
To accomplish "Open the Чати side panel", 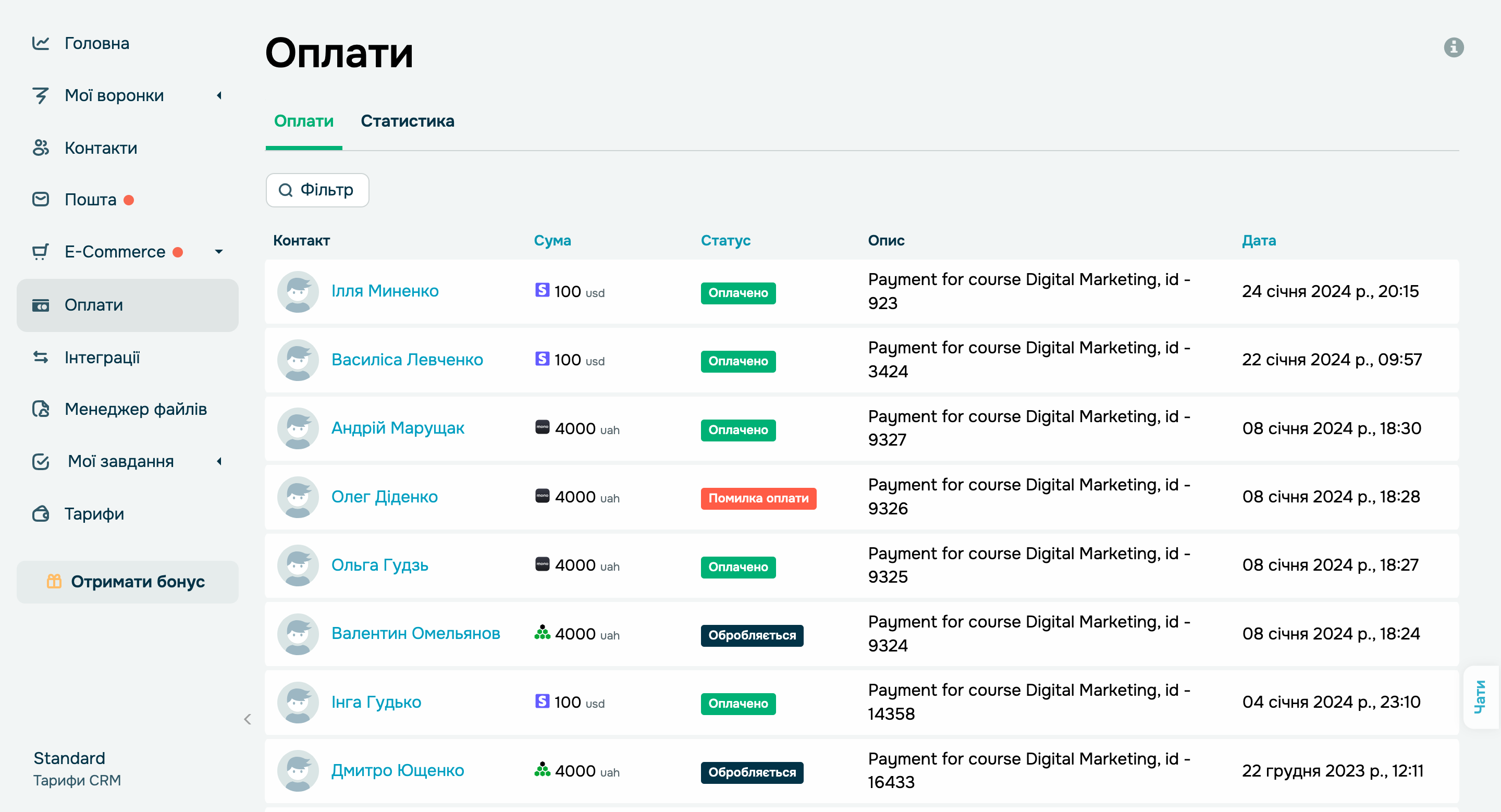I will (x=1480, y=697).
